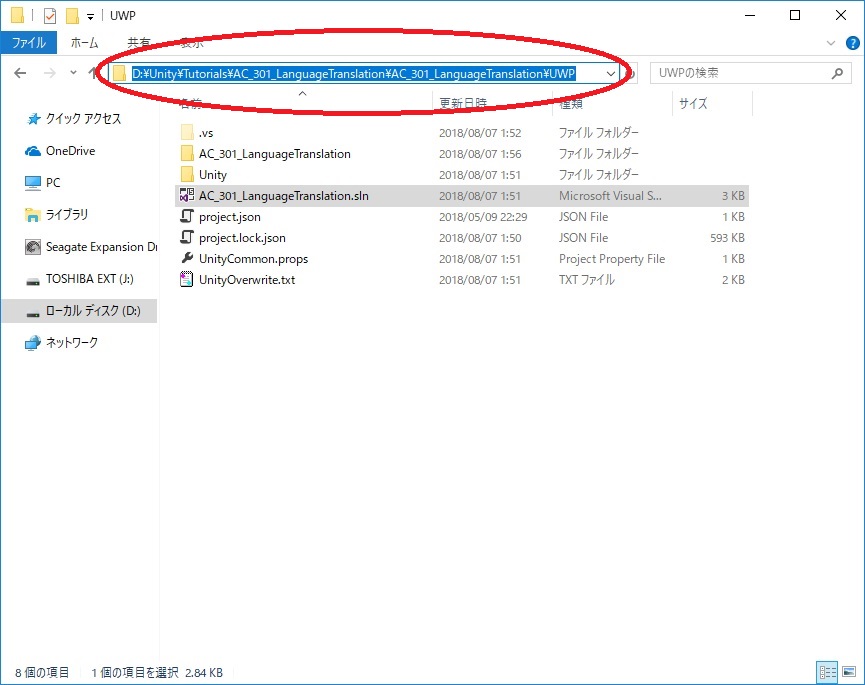
Task: Click the Quick Access star icon
Action: [x=34, y=119]
